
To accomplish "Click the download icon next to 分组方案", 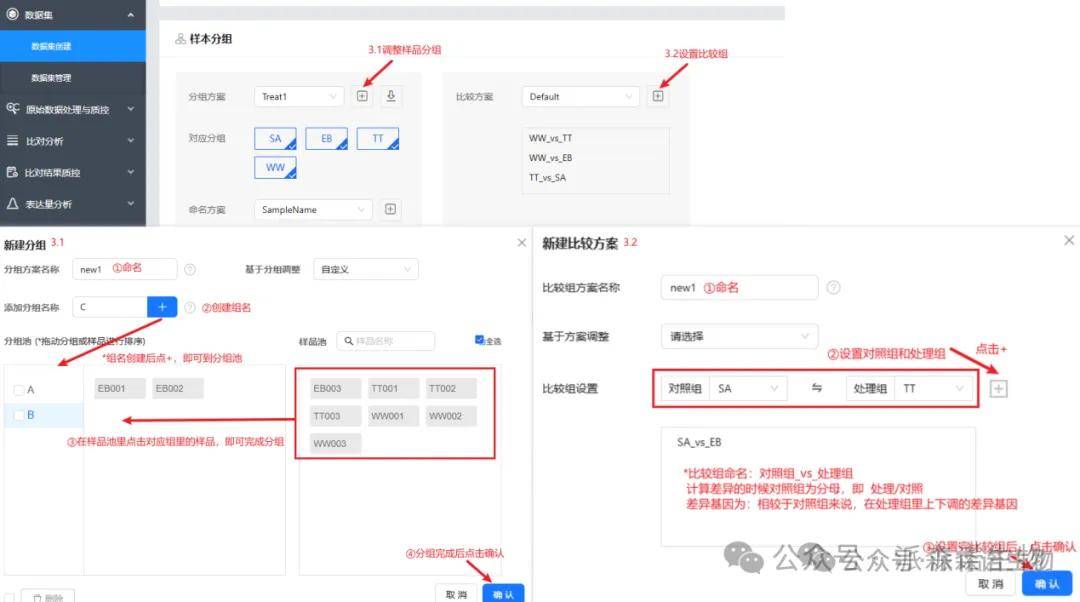I will click(391, 97).
